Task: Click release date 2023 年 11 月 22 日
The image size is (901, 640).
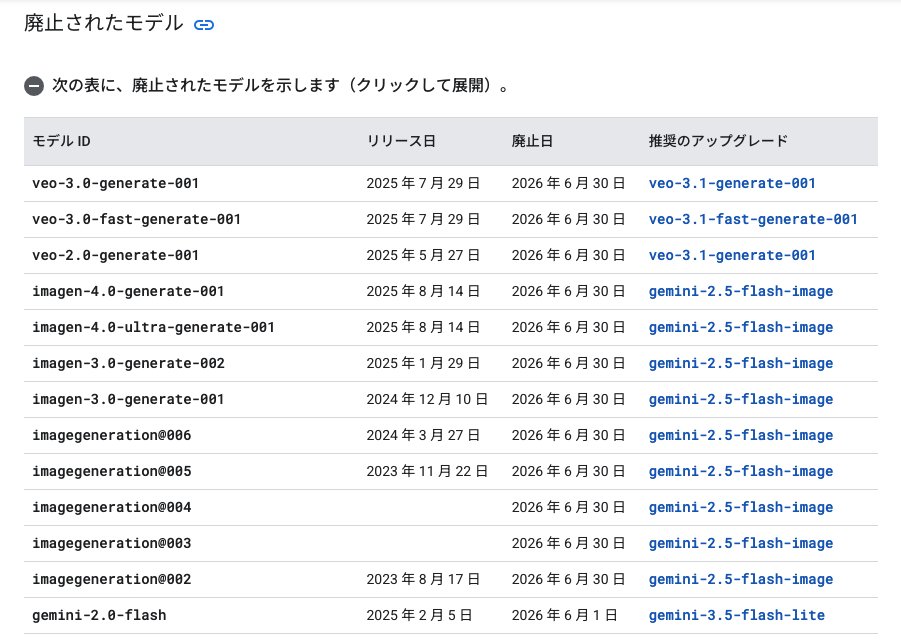Action: (x=427, y=471)
